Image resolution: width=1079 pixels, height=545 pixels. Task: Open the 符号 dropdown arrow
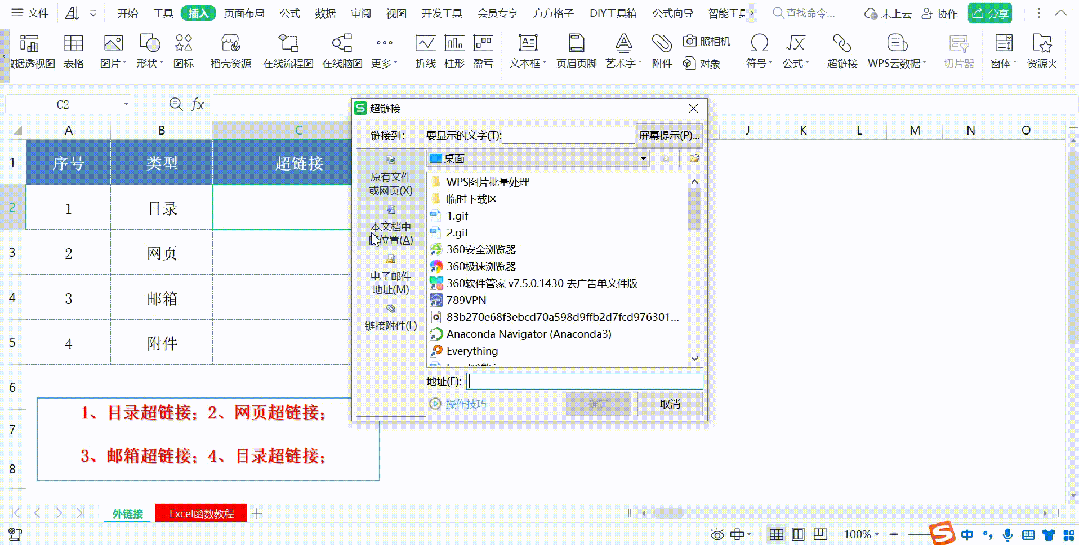(771, 63)
